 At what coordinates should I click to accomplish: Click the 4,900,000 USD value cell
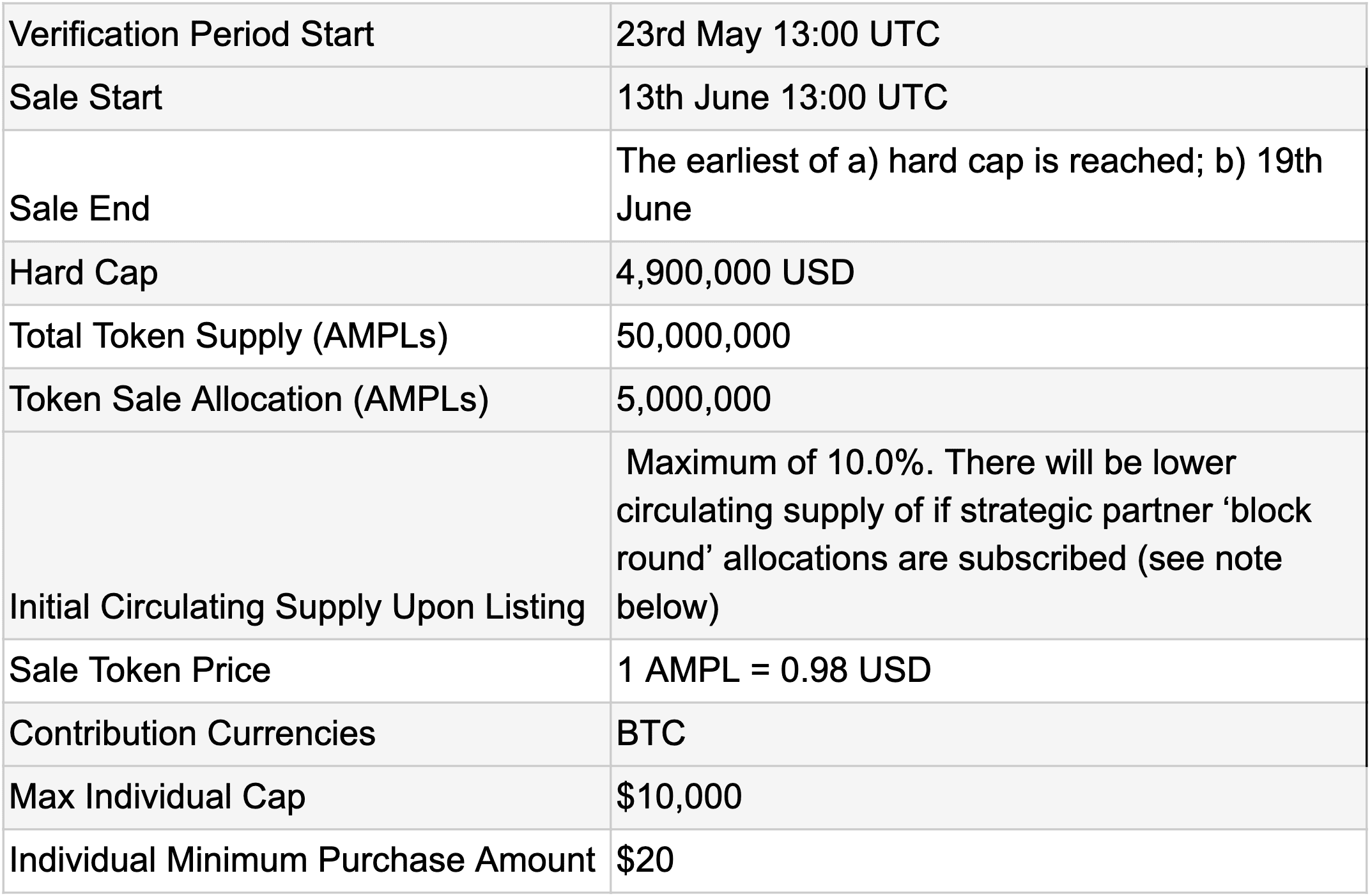[989, 273]
